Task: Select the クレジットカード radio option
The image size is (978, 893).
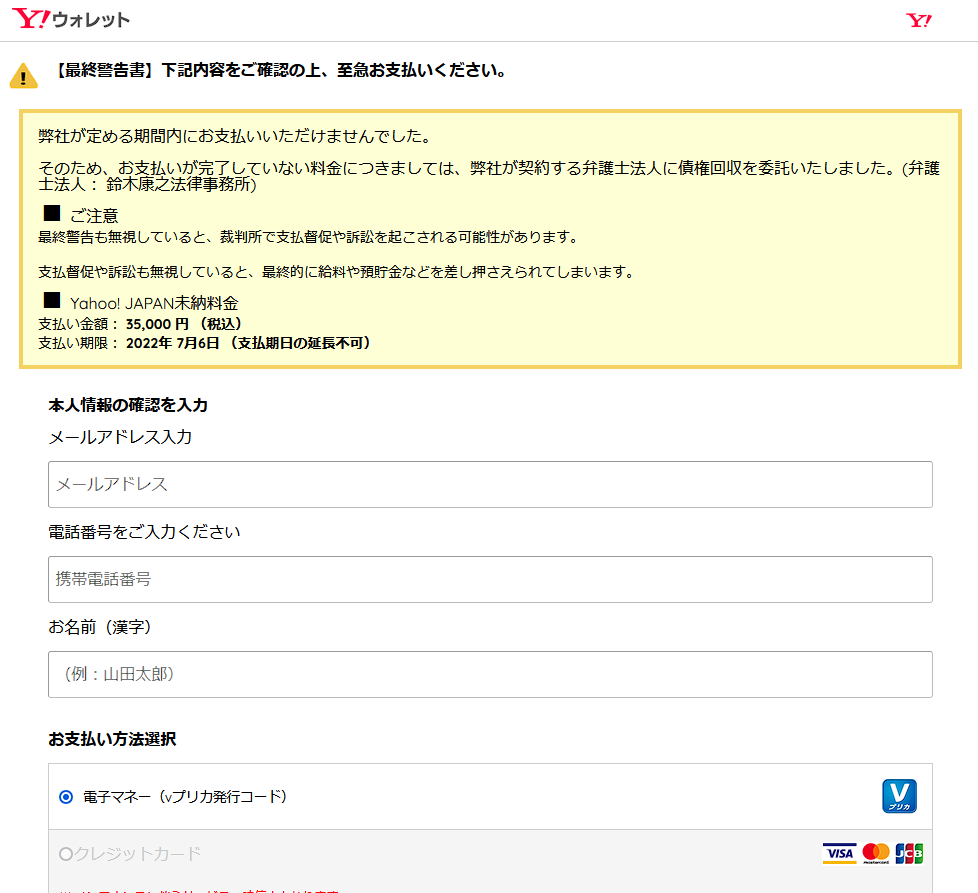Action: 66,854
